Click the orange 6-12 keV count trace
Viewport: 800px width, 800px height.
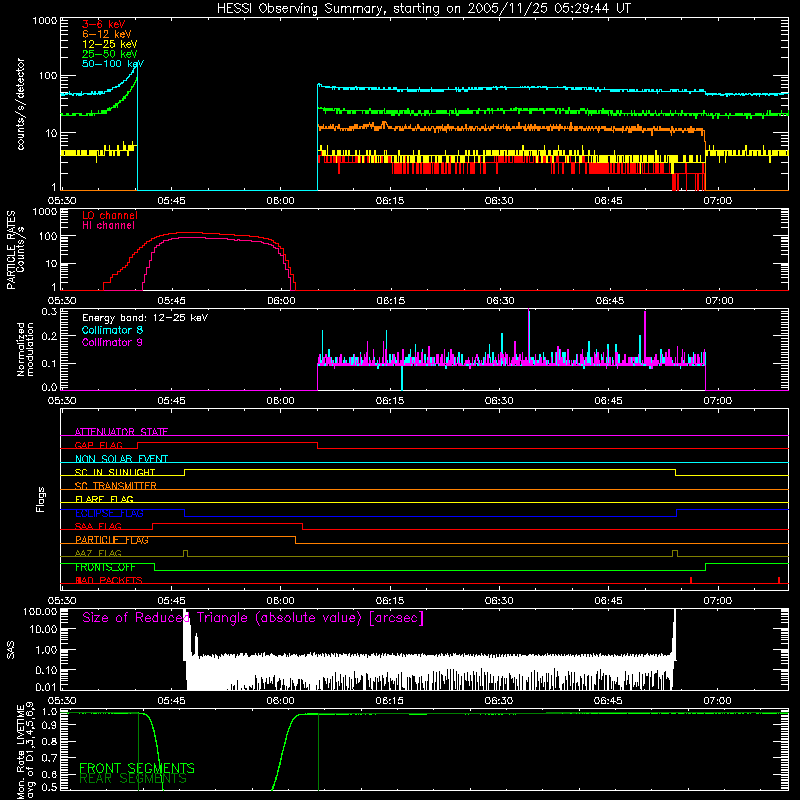(510, 128)
